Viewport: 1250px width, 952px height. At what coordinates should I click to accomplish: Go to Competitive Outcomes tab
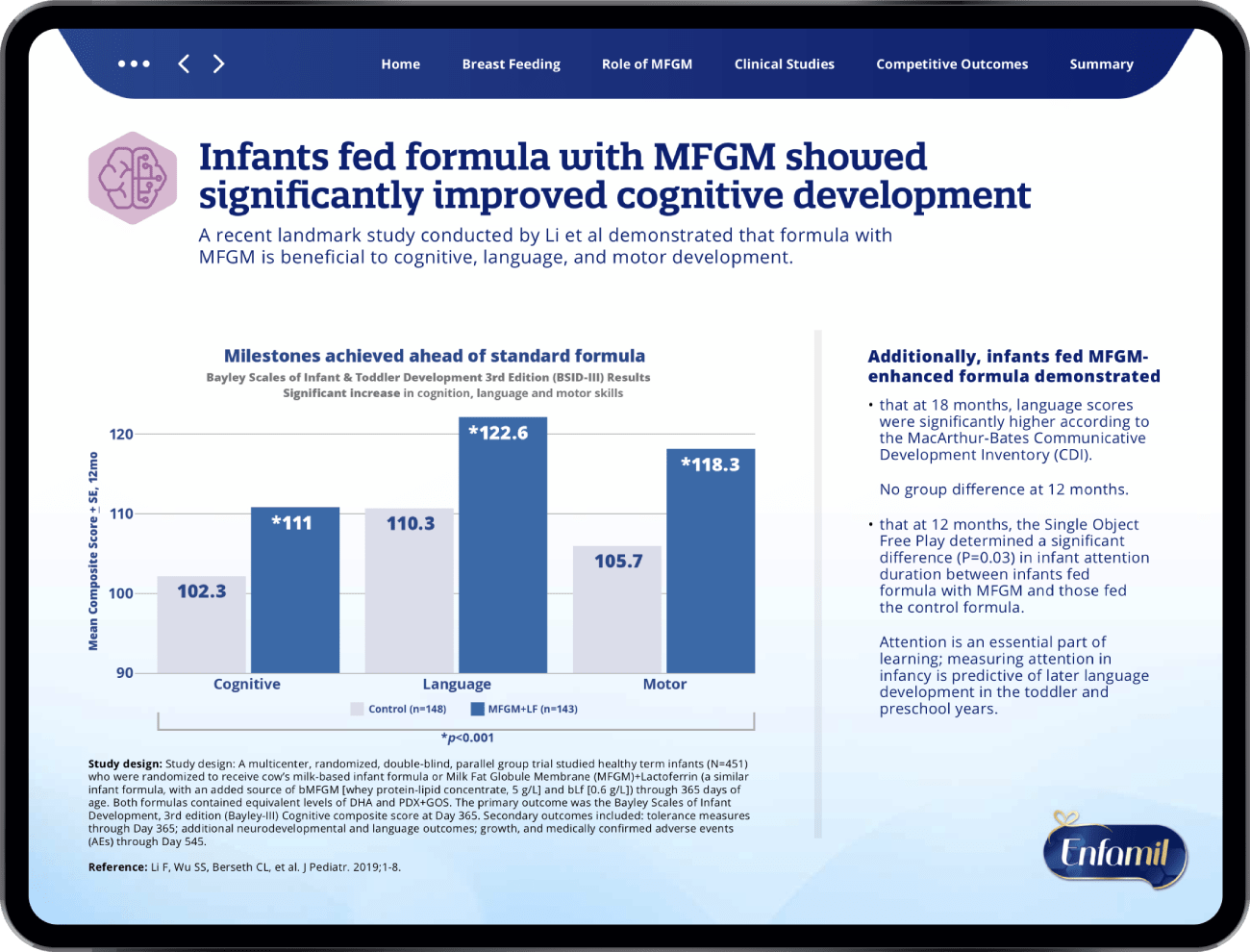(952, 64)
